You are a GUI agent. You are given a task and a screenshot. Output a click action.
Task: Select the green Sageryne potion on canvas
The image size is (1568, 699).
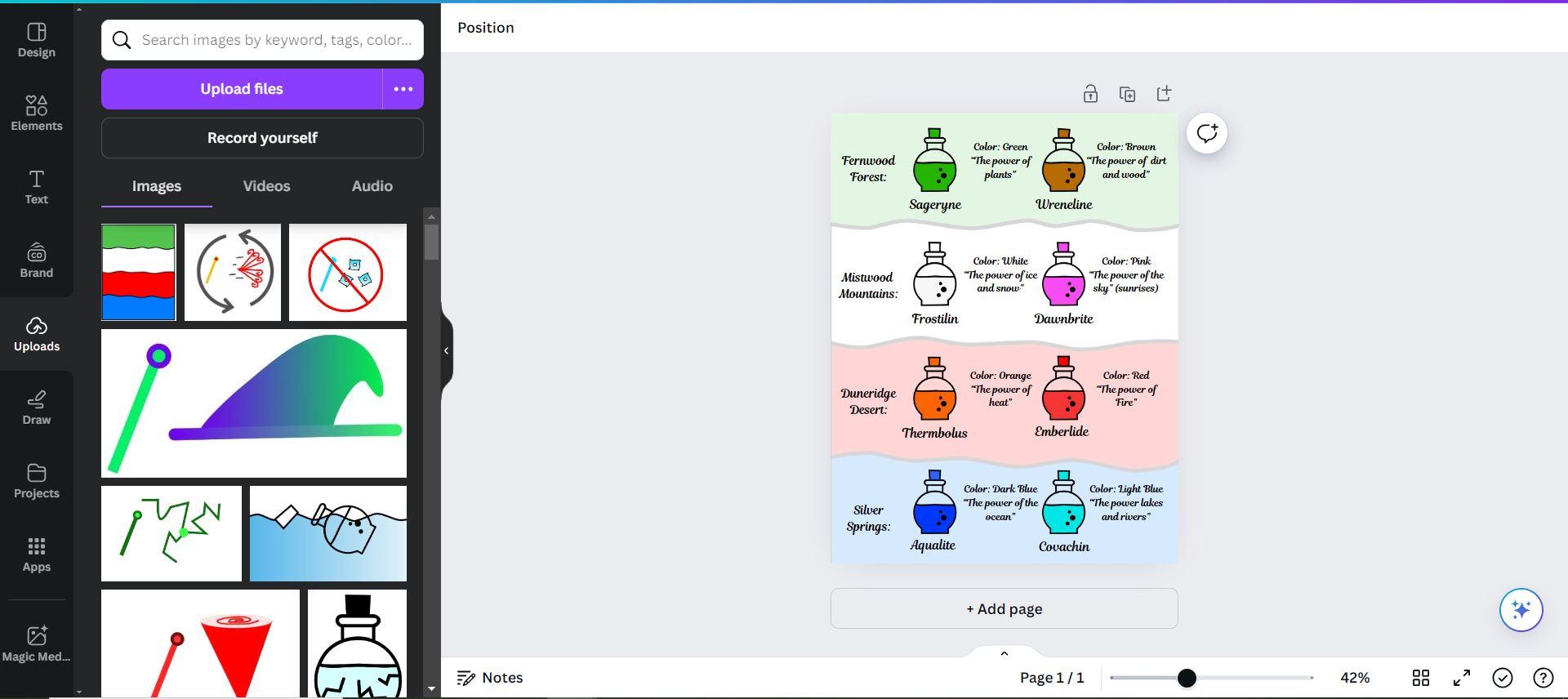[934, 160]
